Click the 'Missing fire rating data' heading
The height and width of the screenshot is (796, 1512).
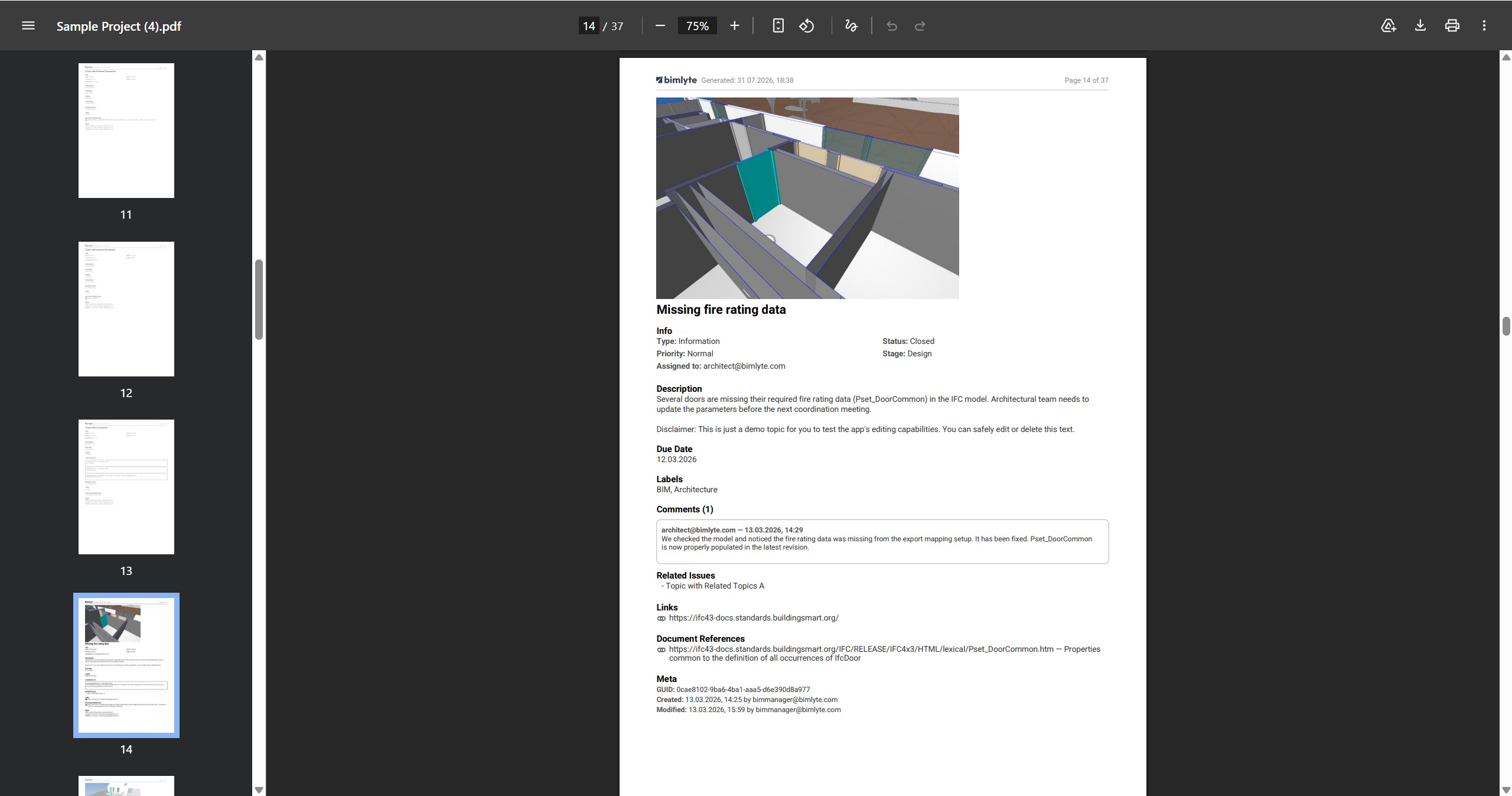click(721, 310)
